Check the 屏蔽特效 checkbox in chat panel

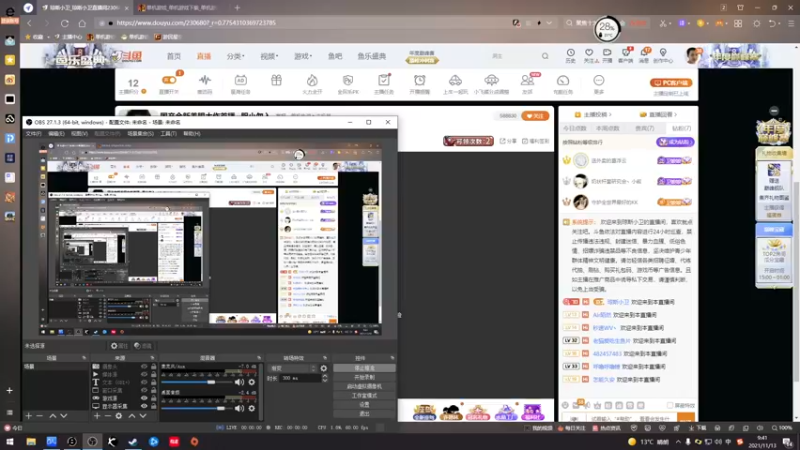(670, 405)
